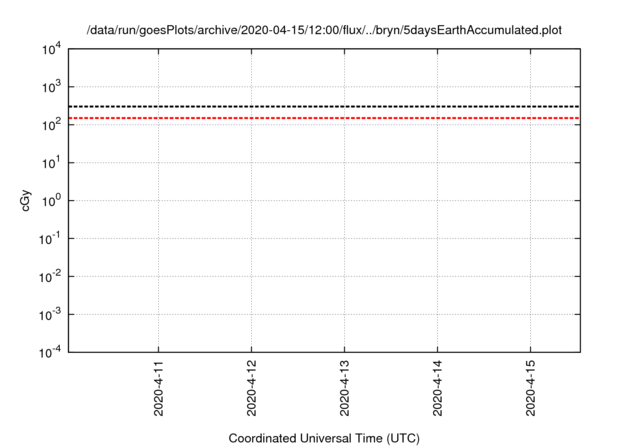Click the 10^3 y-axis tick label
This screenshot has height=448, width=640.
point(51,87)
